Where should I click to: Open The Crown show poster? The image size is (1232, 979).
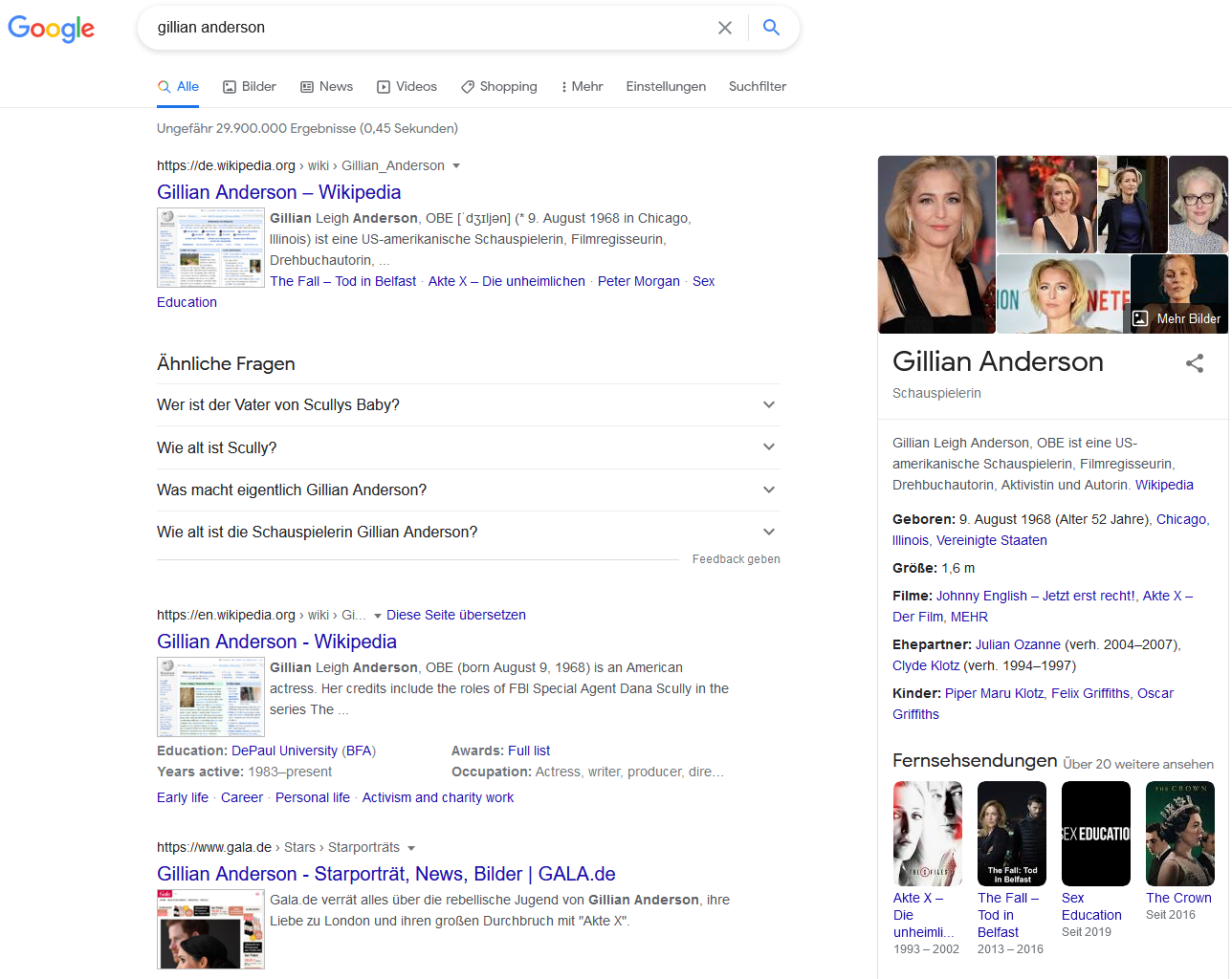coord(1180,834)
